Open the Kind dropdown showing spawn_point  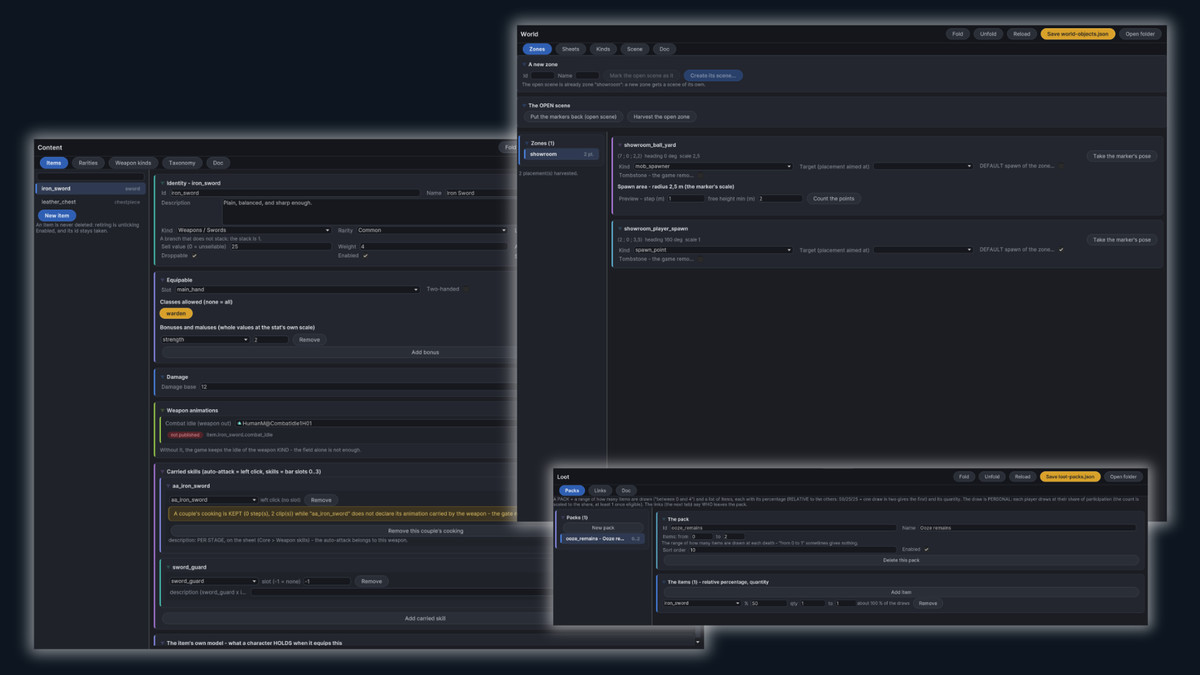(712, 250)
